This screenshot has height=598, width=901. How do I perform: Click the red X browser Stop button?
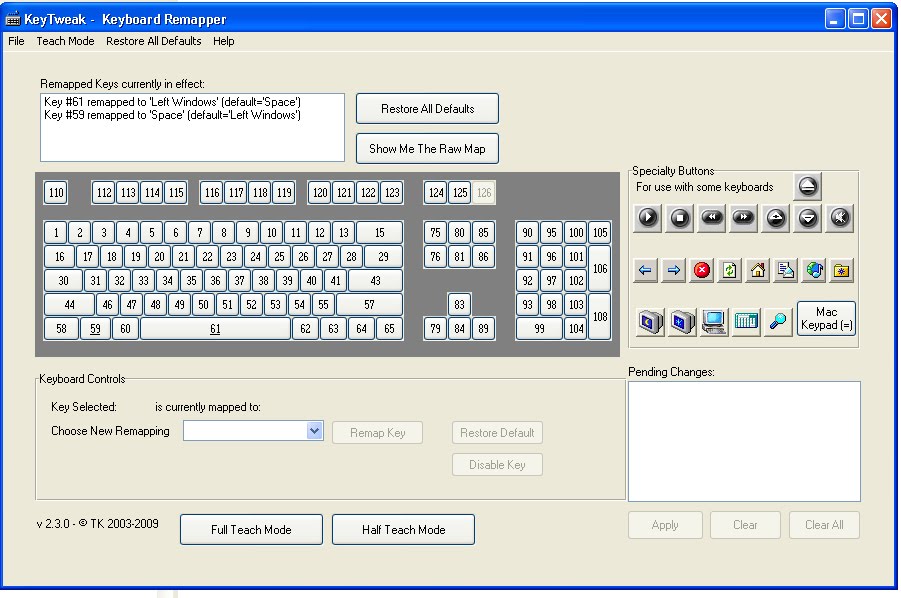[x=702, y=270]
